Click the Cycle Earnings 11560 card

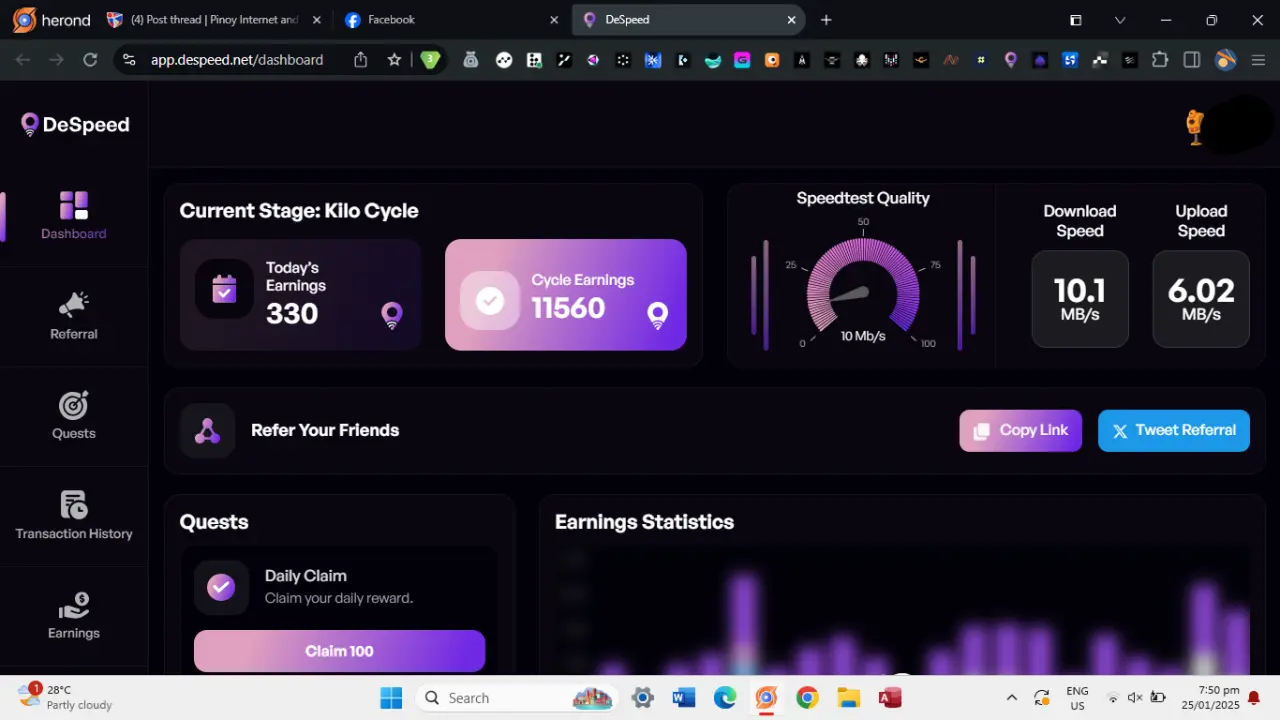click(566, 295)
